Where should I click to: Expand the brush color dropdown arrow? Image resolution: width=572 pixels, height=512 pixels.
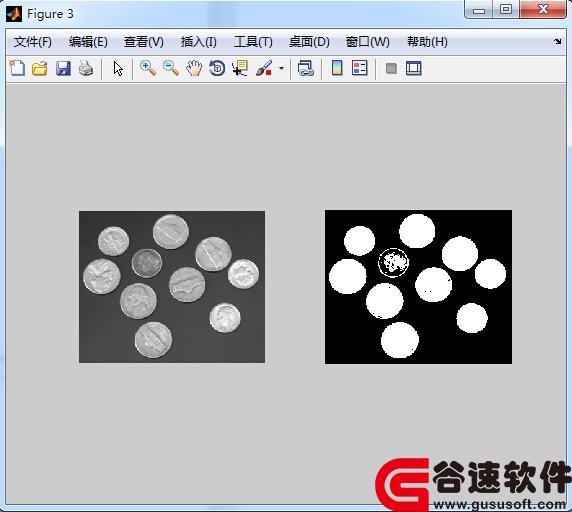(x=281, y=68)
